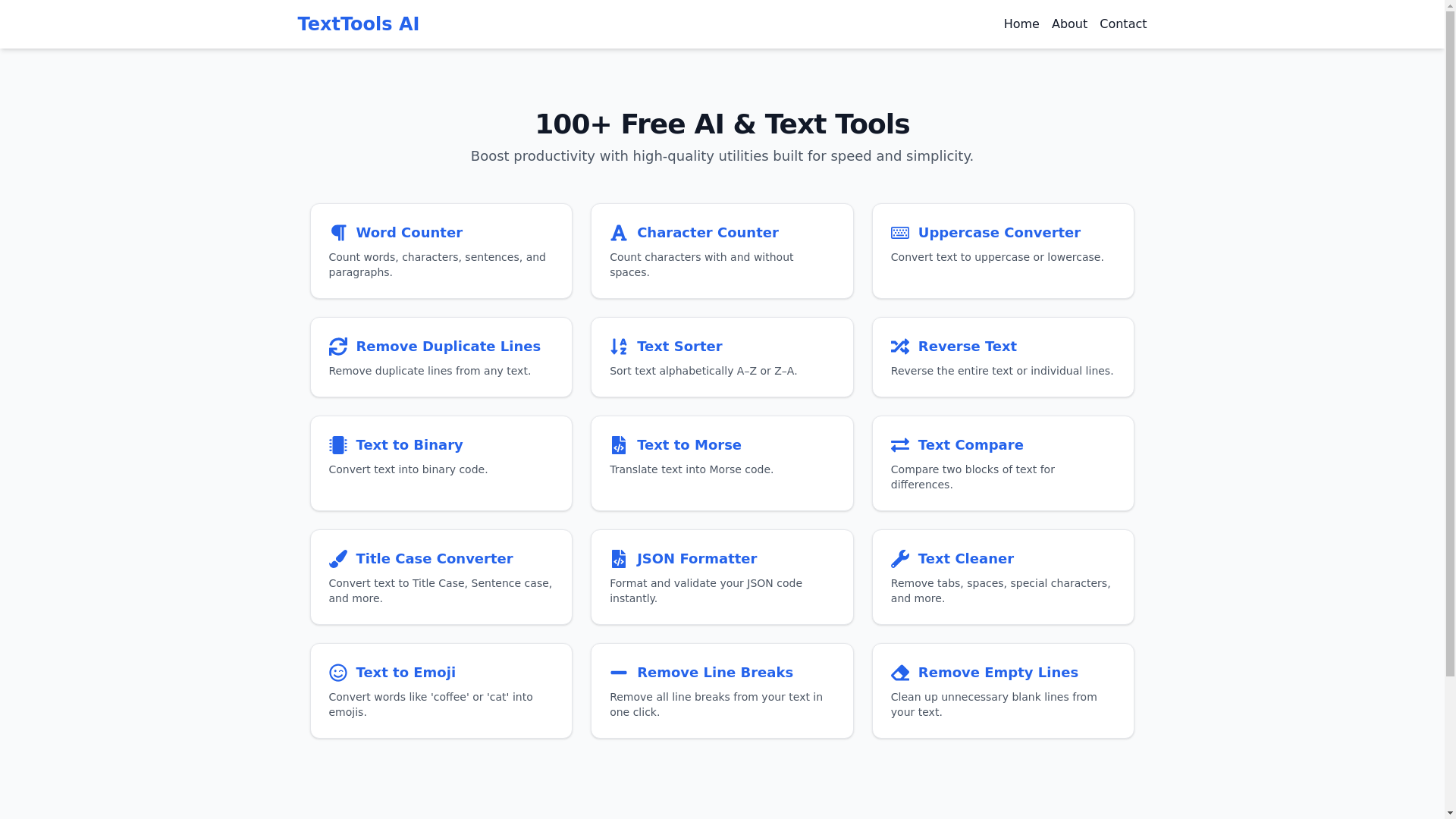1456x819 pixels.
Task: Click the '100+ Free AI & Text Tools' heading
Action: pos(722,124)
